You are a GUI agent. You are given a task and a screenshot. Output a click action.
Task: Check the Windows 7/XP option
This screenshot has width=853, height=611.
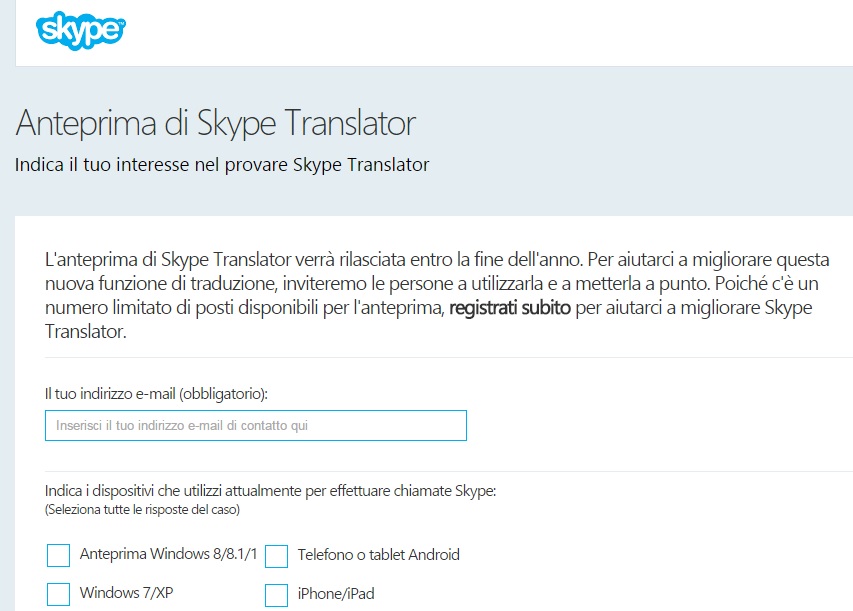57,593
